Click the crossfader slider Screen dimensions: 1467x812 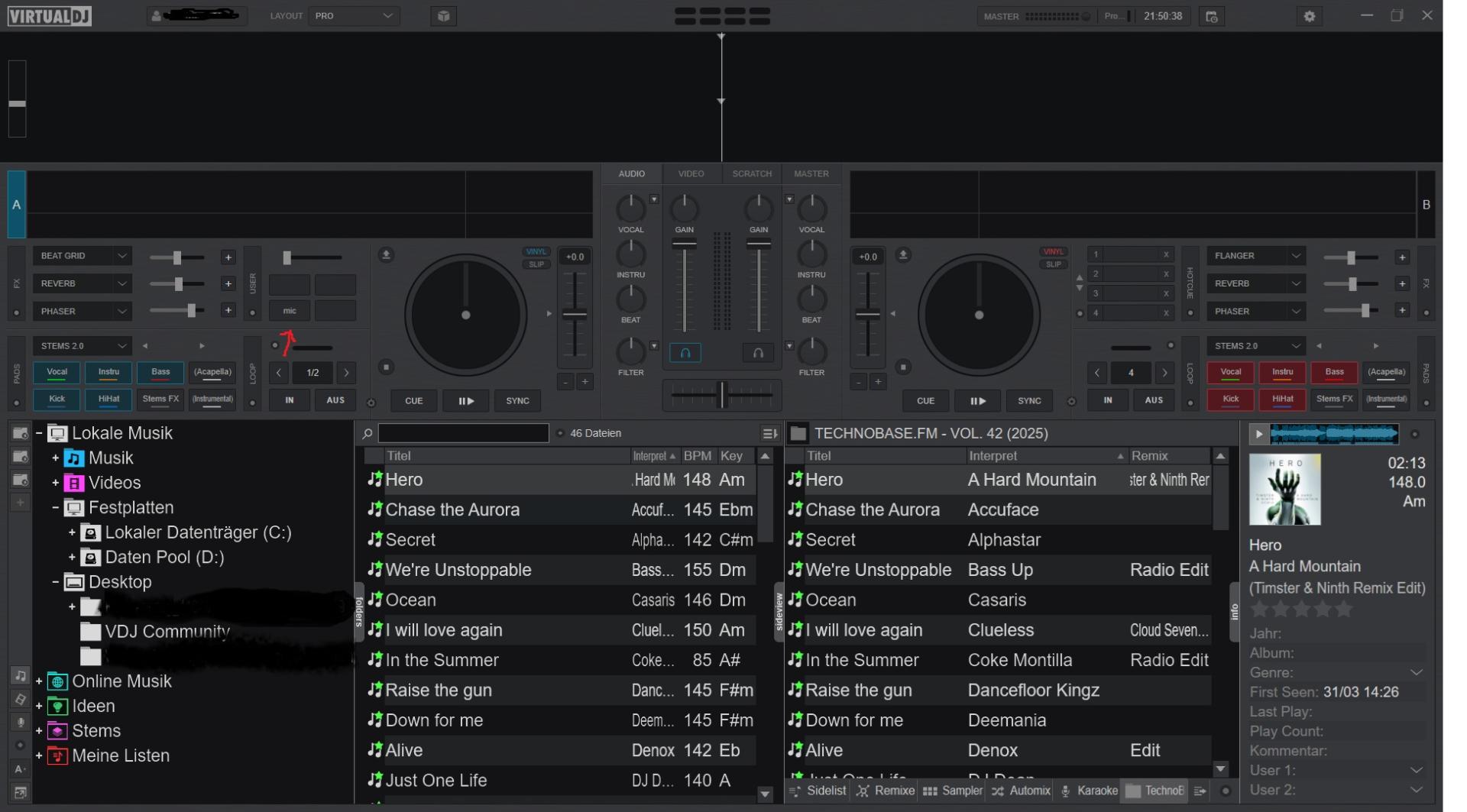[722, 395]
